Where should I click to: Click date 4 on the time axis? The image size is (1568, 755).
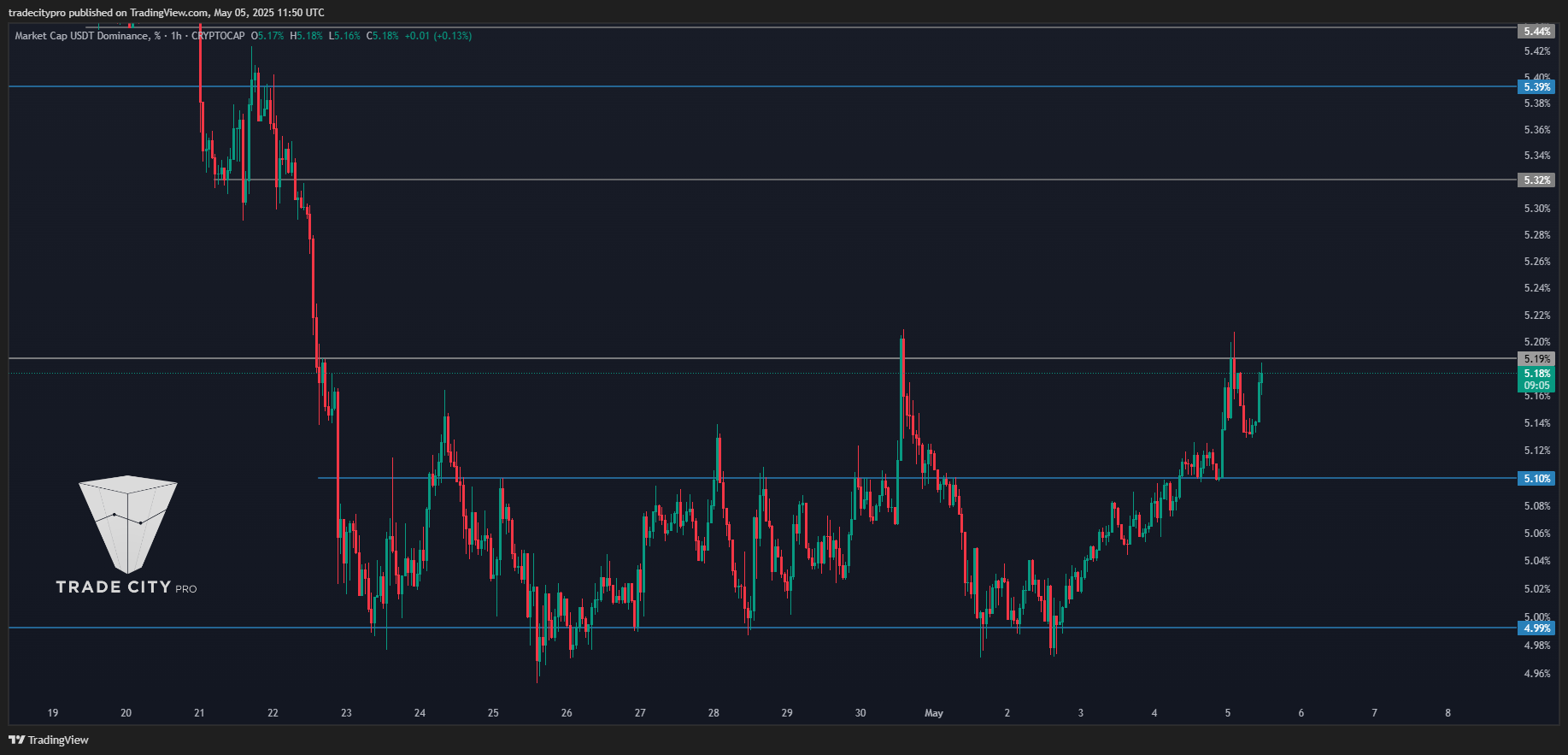point(1154,713)
